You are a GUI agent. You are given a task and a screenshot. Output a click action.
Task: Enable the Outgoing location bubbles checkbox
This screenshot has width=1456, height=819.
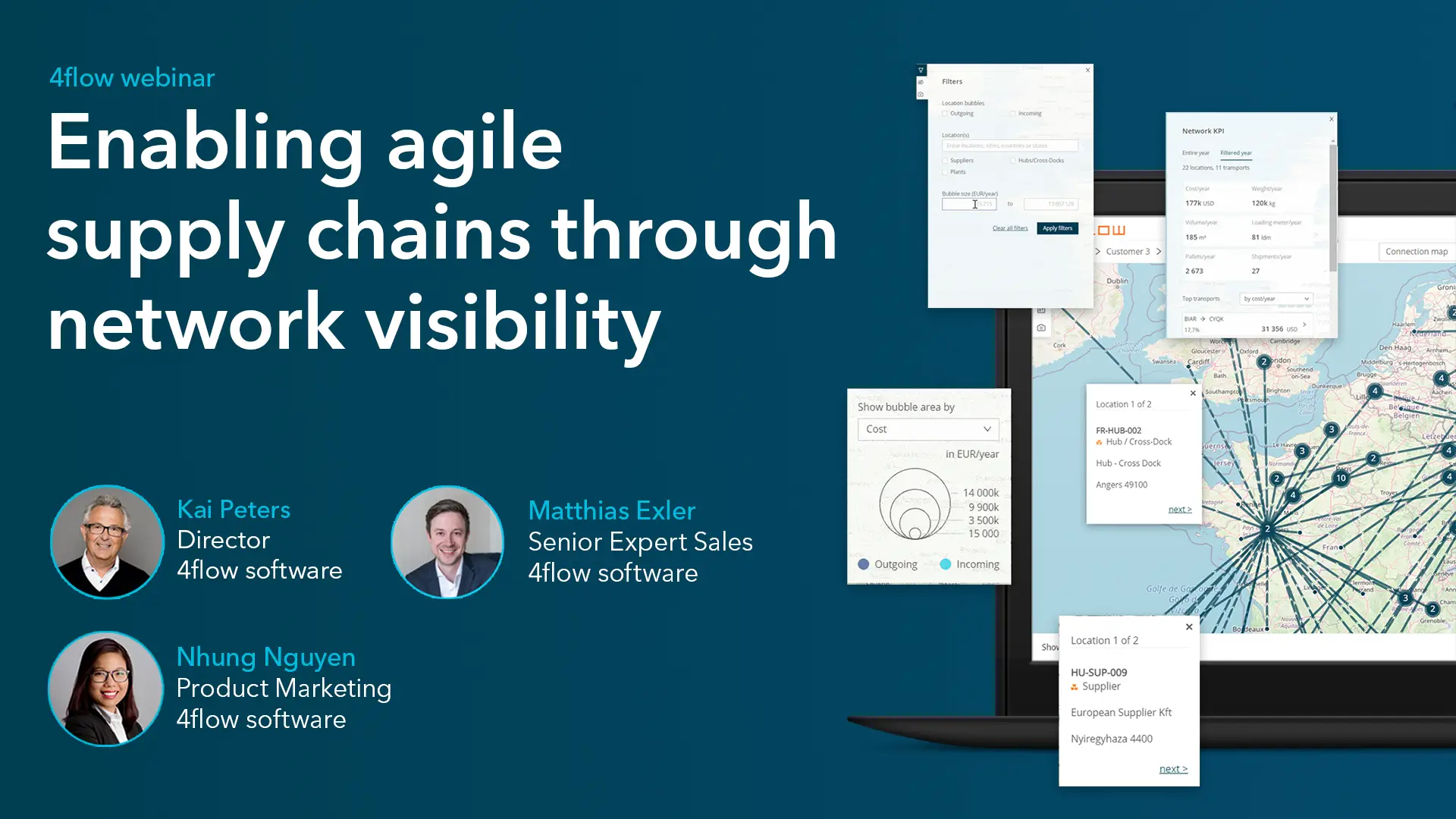point(946,114)
